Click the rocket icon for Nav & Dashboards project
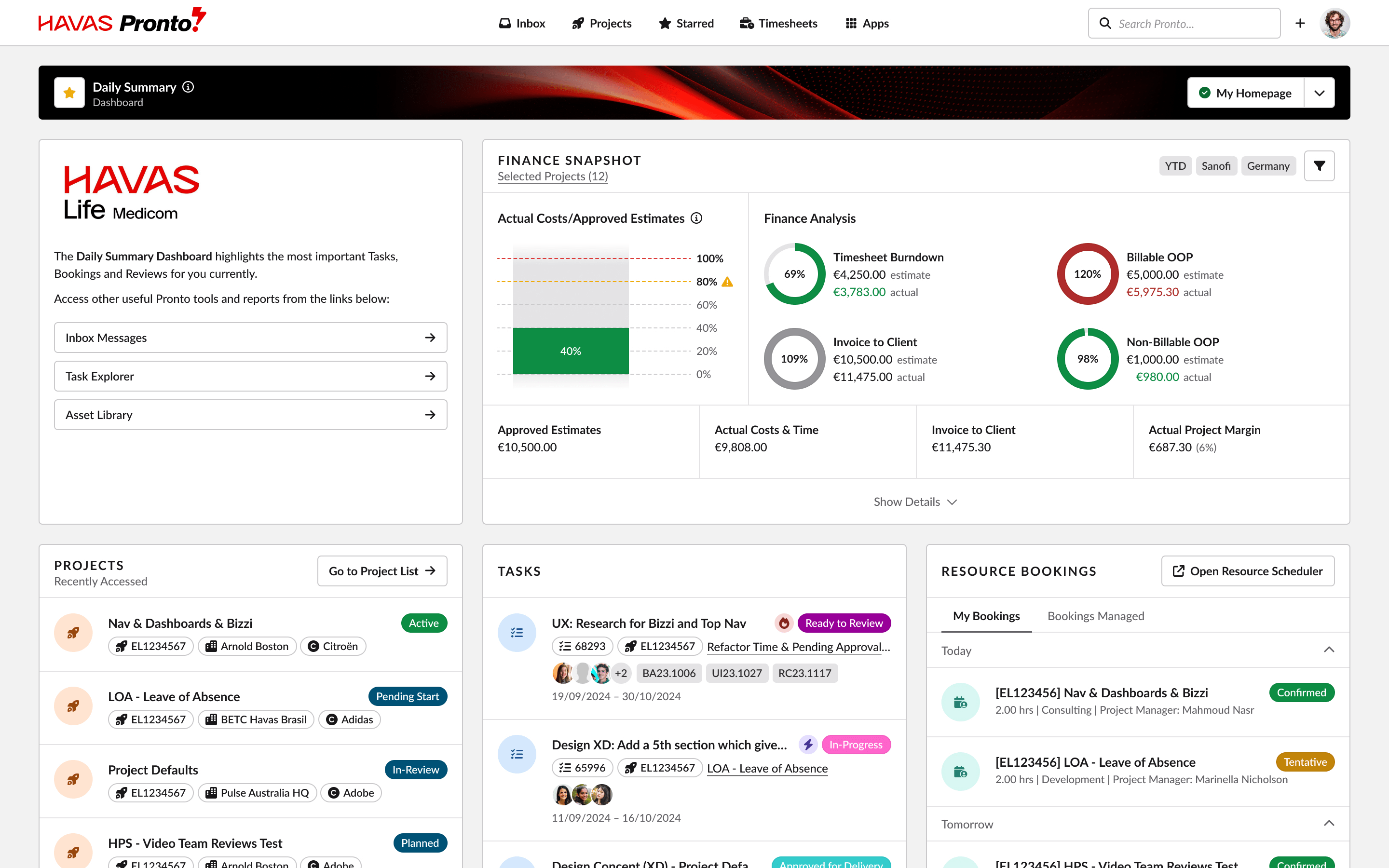Image resolution: width=1389 pixels, height=868 pixels. [73, 633]
